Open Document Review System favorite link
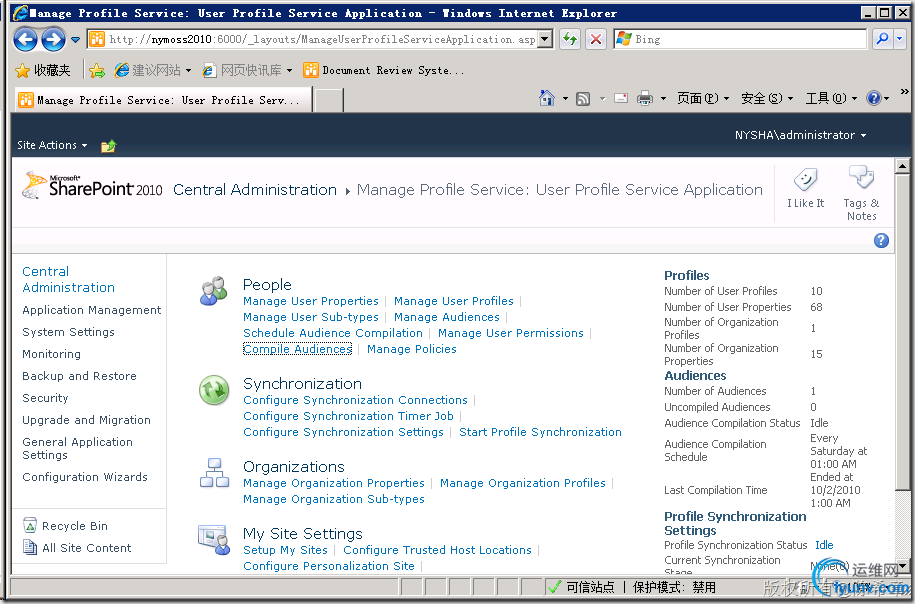Viewport: 915px width, 604px height. coord(384,71)
